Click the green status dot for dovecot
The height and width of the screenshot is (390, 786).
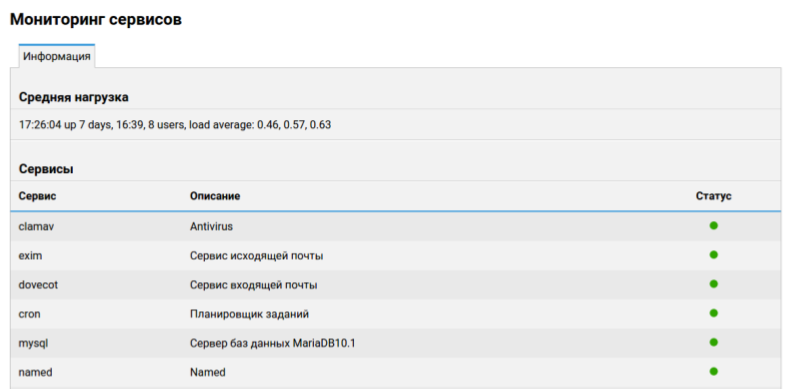pos(713,284)
